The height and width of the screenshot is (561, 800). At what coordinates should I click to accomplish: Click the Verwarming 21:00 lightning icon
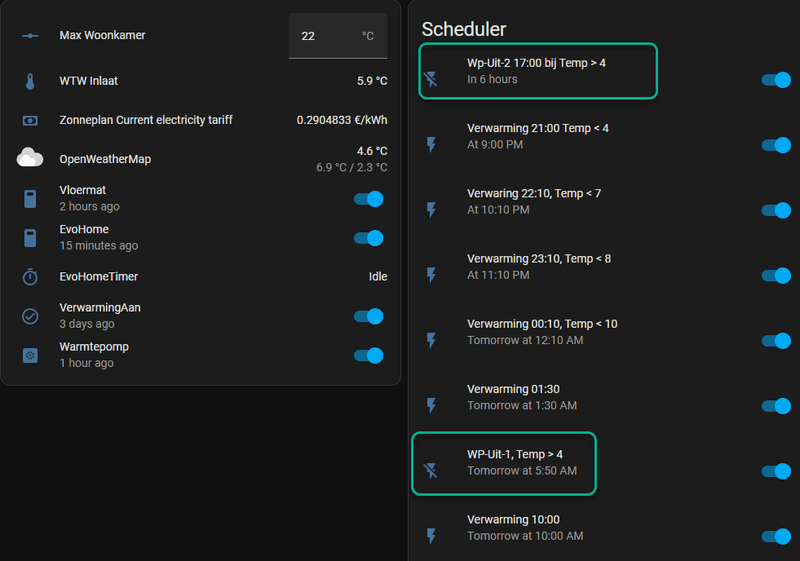pos(431,145)
